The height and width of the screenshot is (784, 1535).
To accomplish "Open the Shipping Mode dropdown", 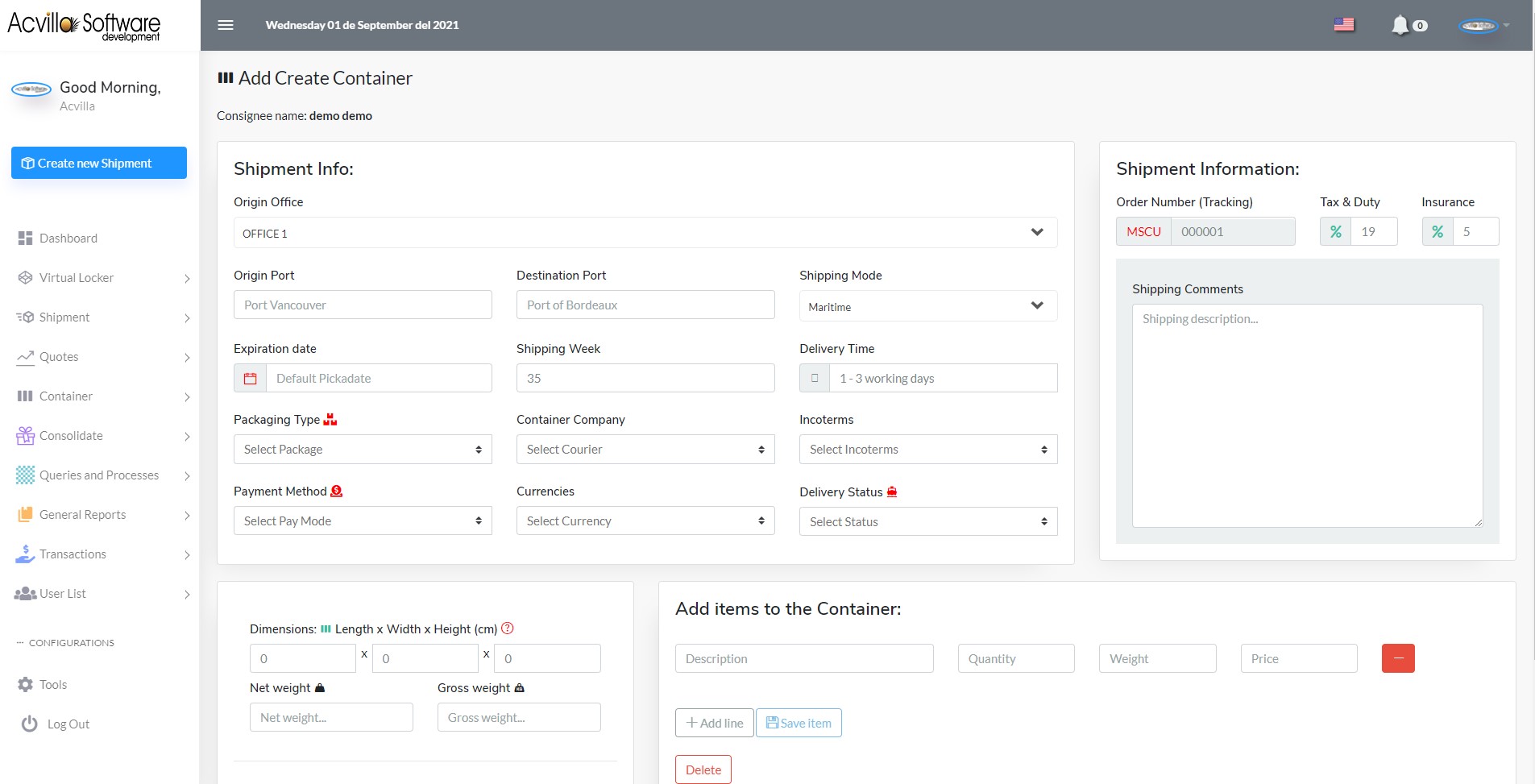I will 927,306.
